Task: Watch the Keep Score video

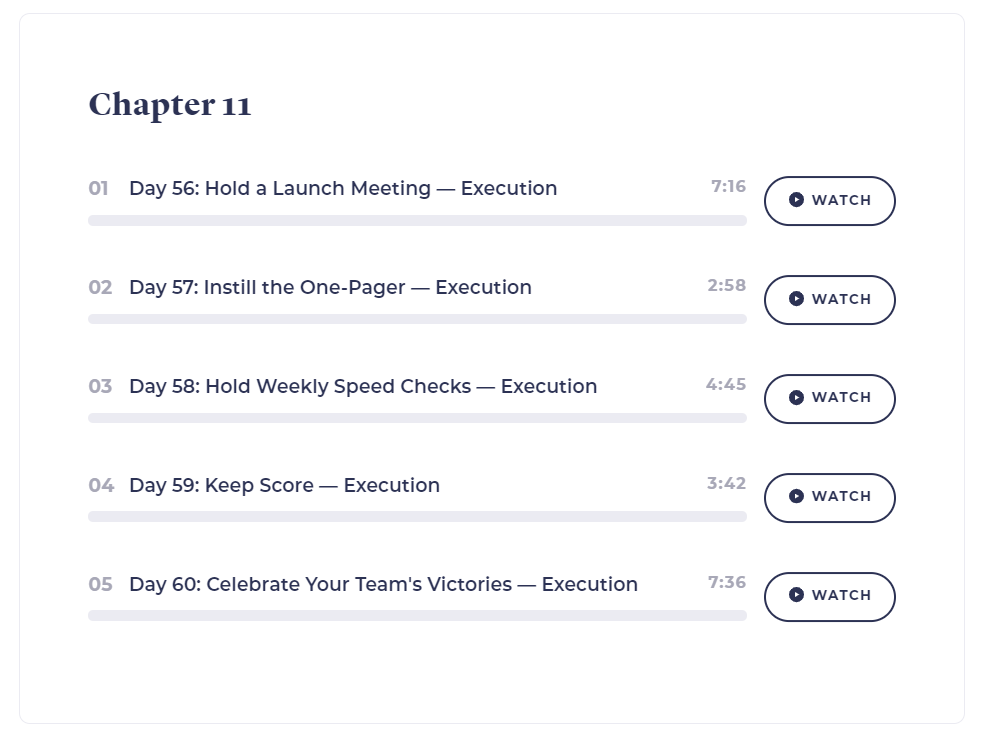Action: (830, 497)
